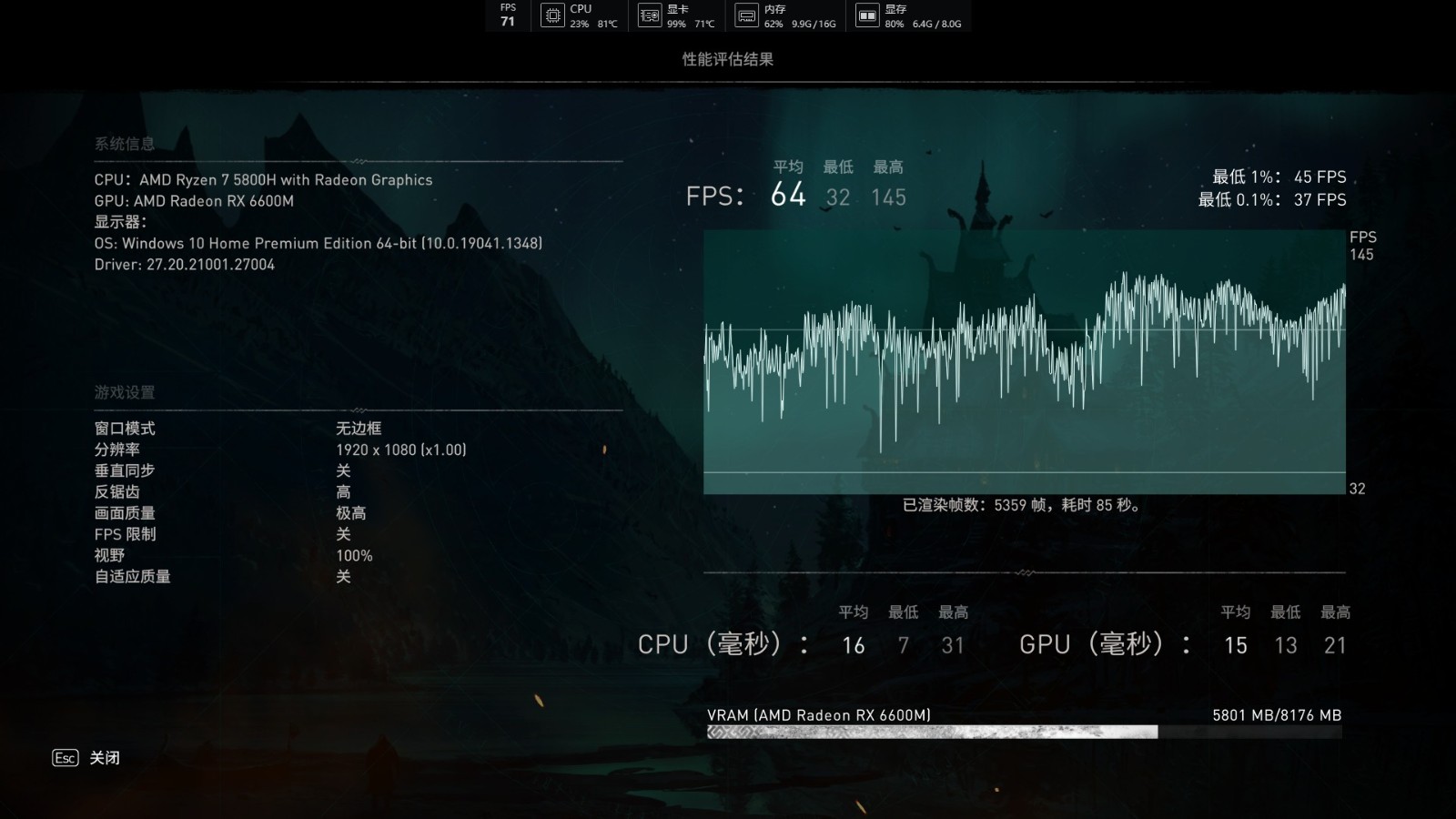Click the VRAM usage progress bar
This screenshot has width=1456, height=819.
point(1025,732)
